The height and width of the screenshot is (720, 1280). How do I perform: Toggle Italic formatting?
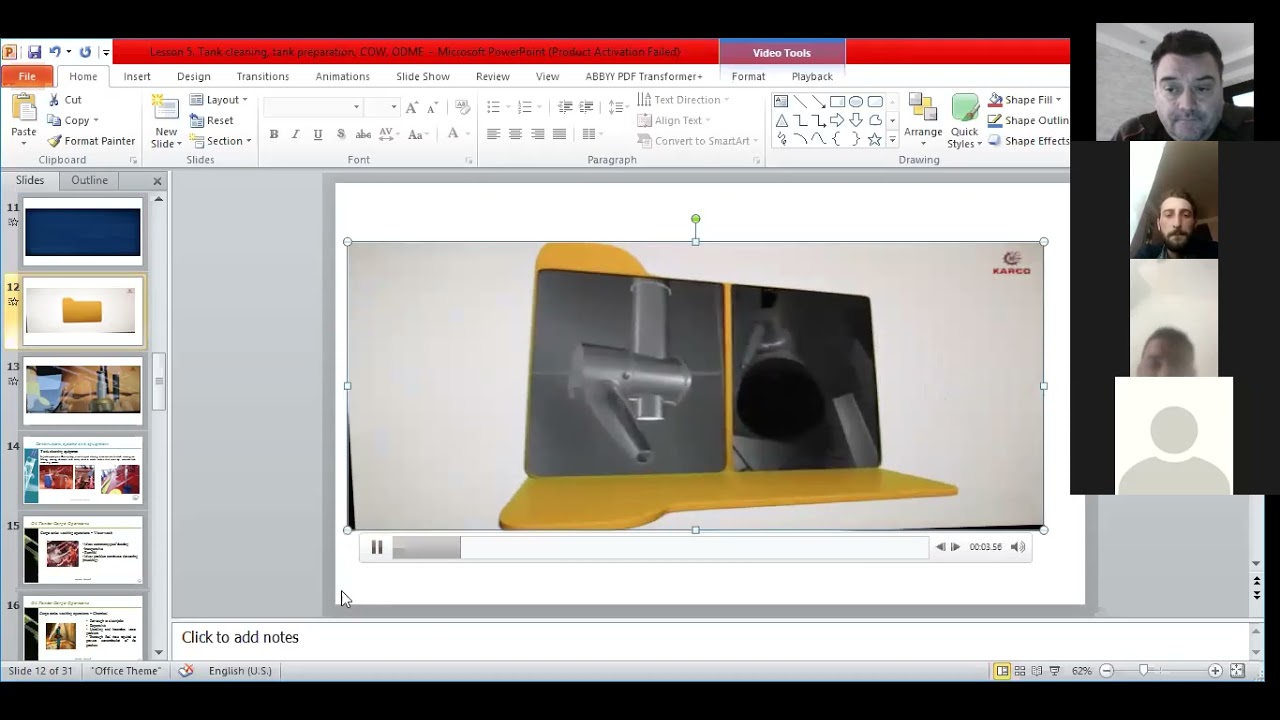(x=295, y=134)
